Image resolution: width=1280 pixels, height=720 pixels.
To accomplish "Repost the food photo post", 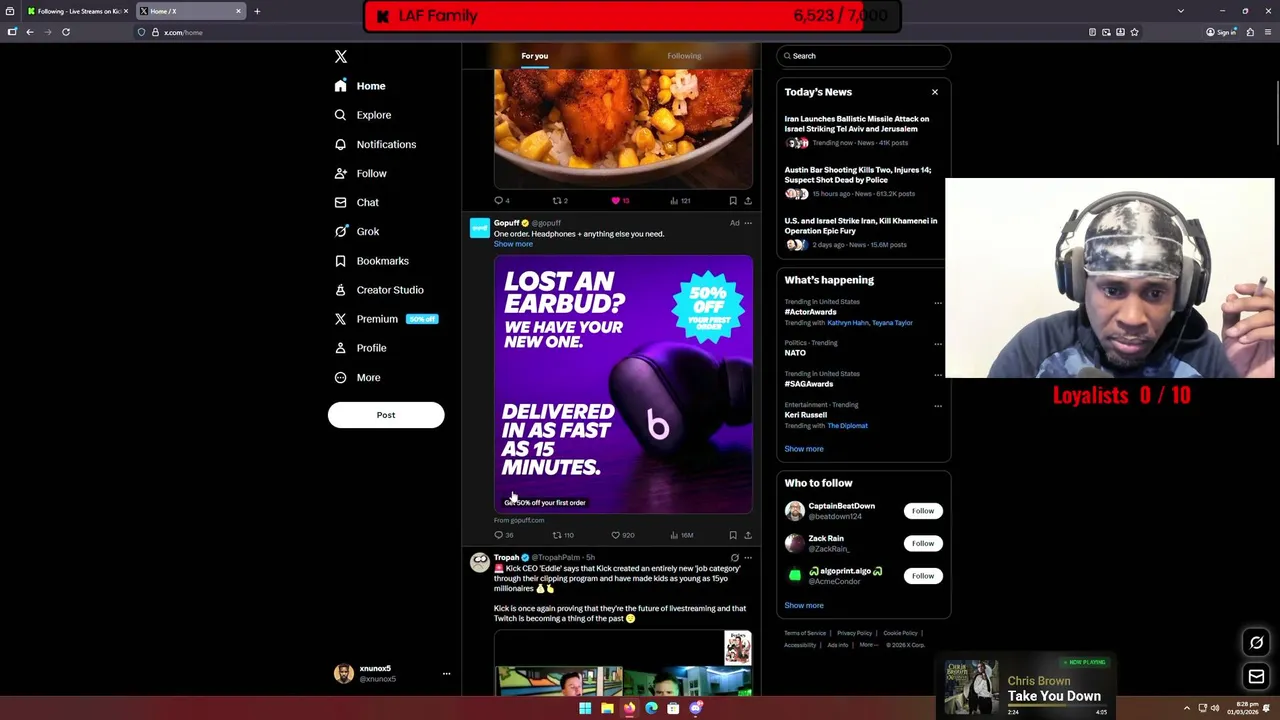I will tap(557, 200).
